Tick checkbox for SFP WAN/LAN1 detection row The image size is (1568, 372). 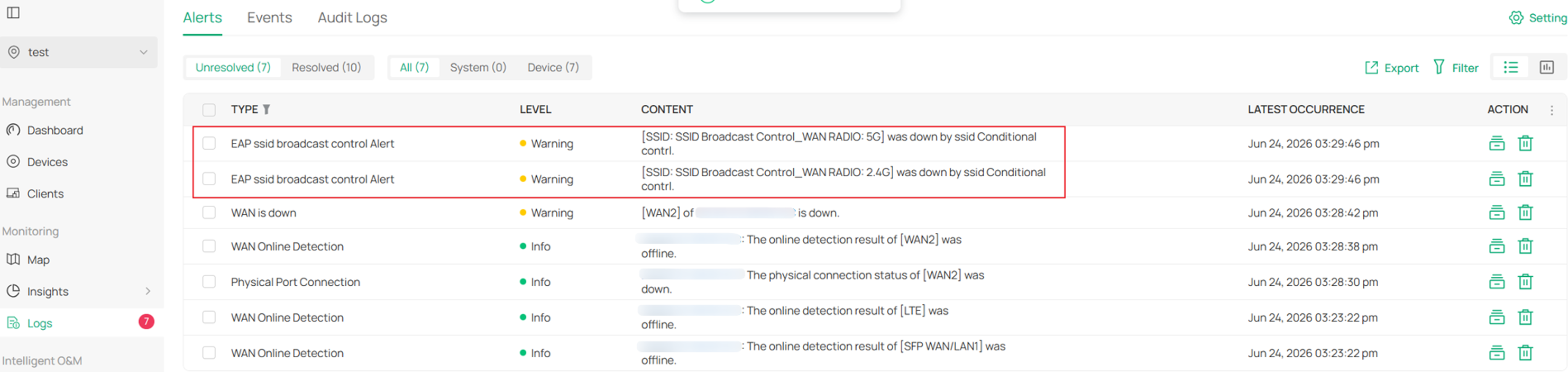tap(209, 352)
